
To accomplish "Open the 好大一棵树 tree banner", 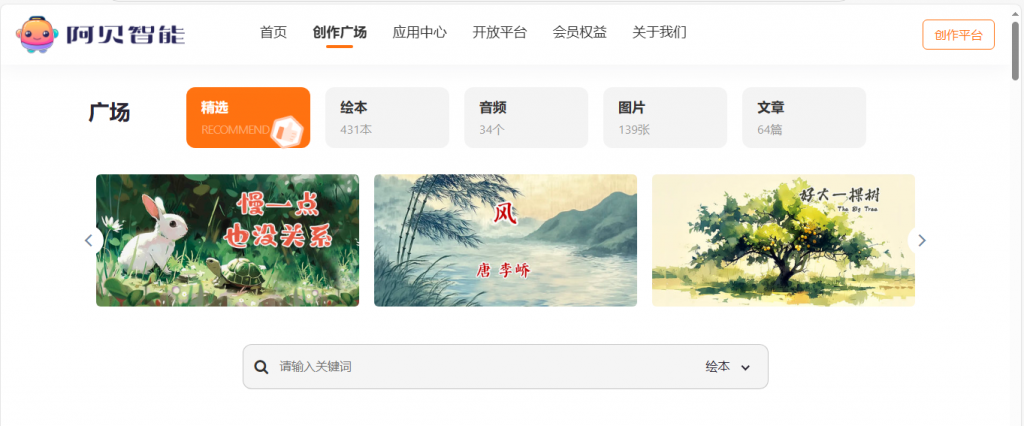I will [783, 240].
